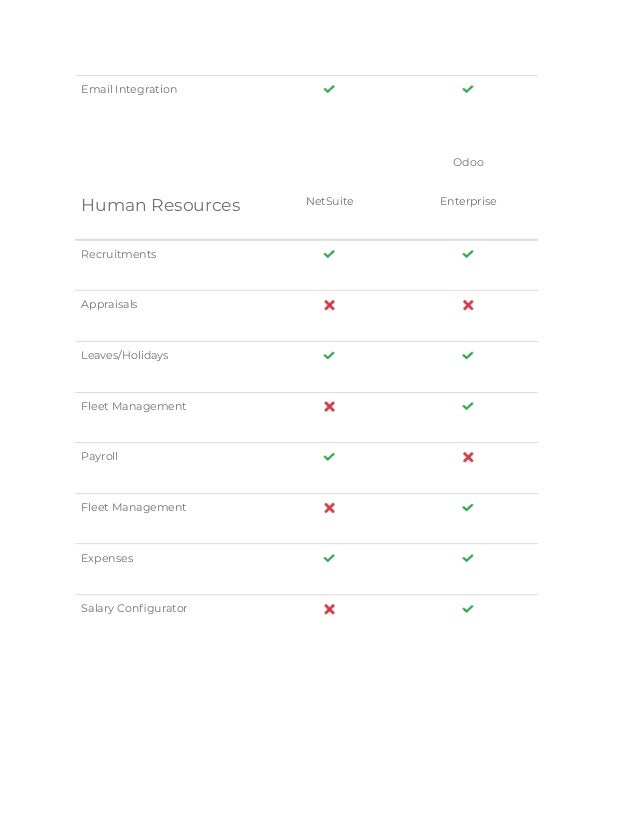Click Odoo checkmark for Salary Configurator

click(x=468, y=609)
